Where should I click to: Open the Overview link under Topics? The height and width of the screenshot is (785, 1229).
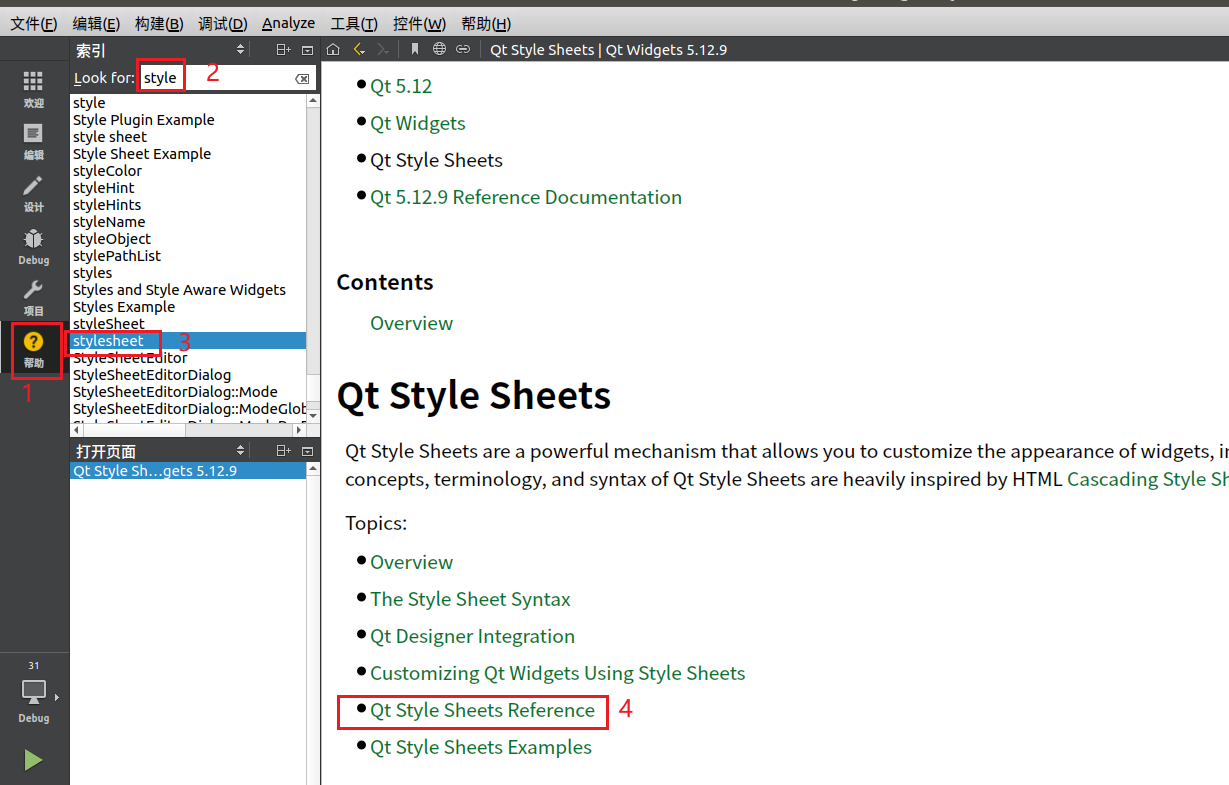pos(411,562)
